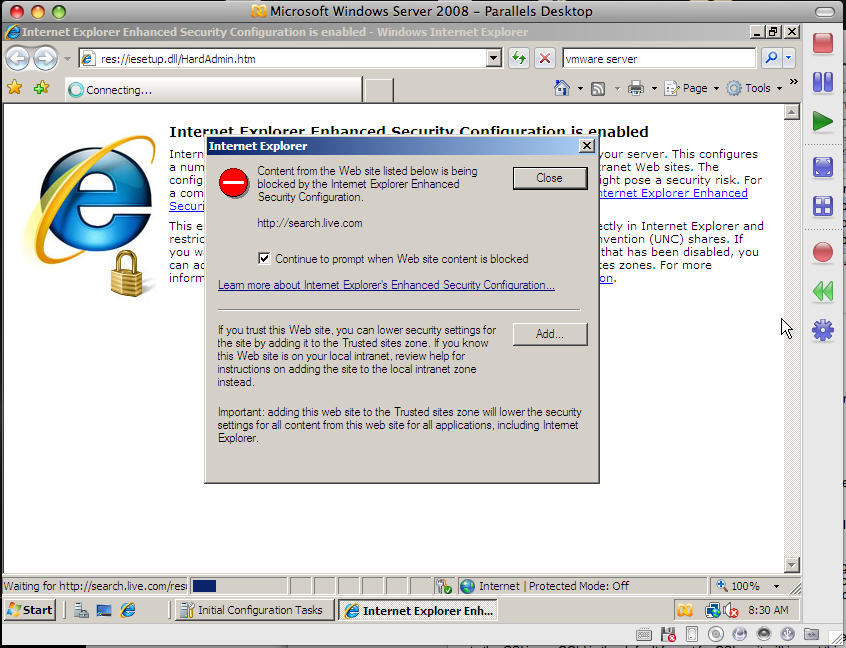Click the Print icon
846x648 pixels.
tap(636, 88)
